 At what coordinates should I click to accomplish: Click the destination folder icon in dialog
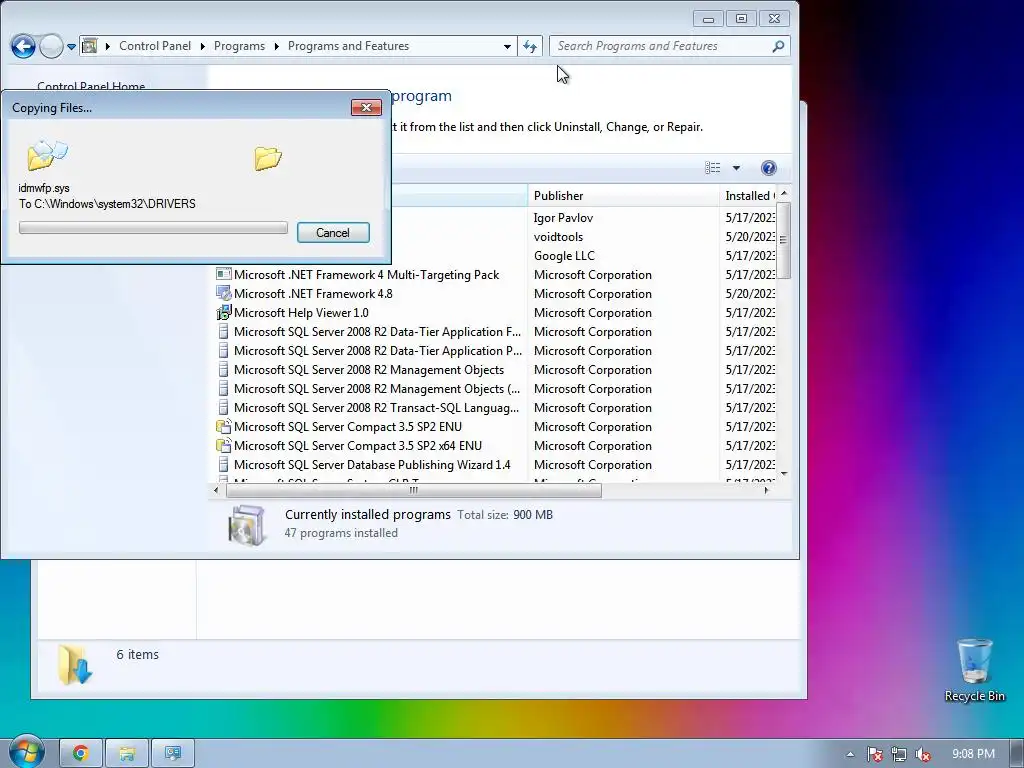click(268, 158)
